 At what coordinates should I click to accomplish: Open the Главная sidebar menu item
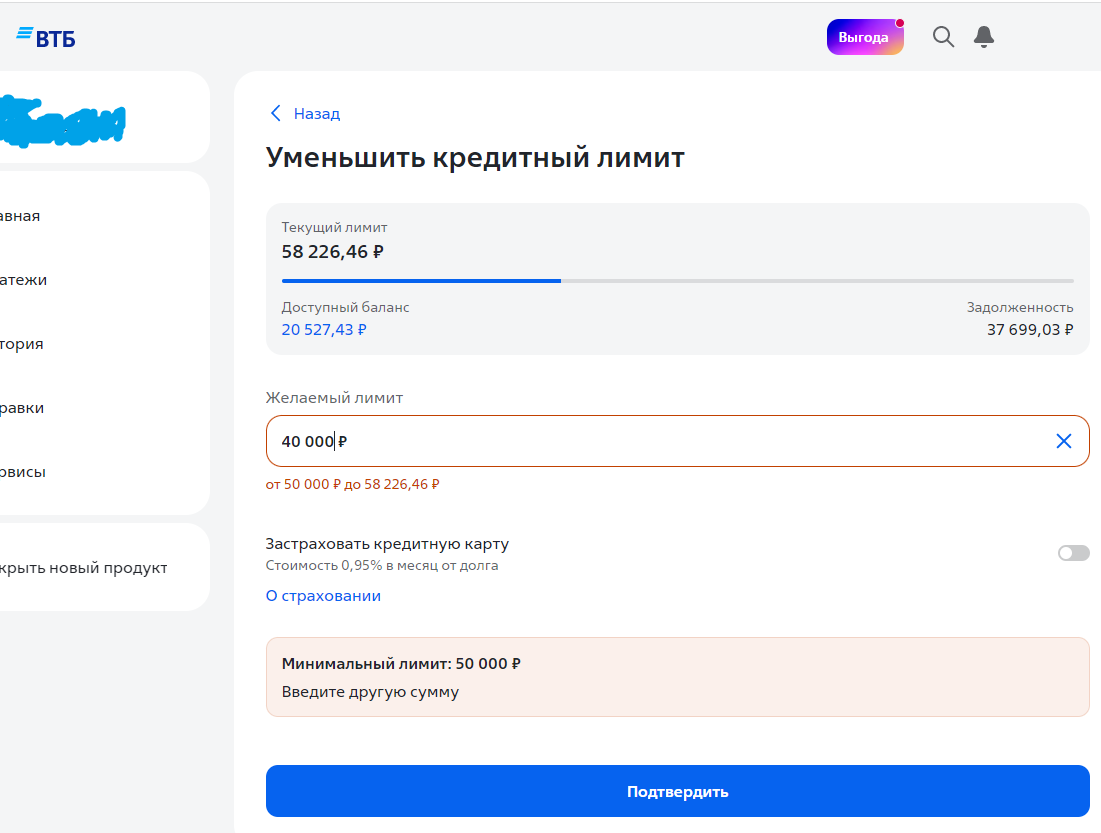22,216
